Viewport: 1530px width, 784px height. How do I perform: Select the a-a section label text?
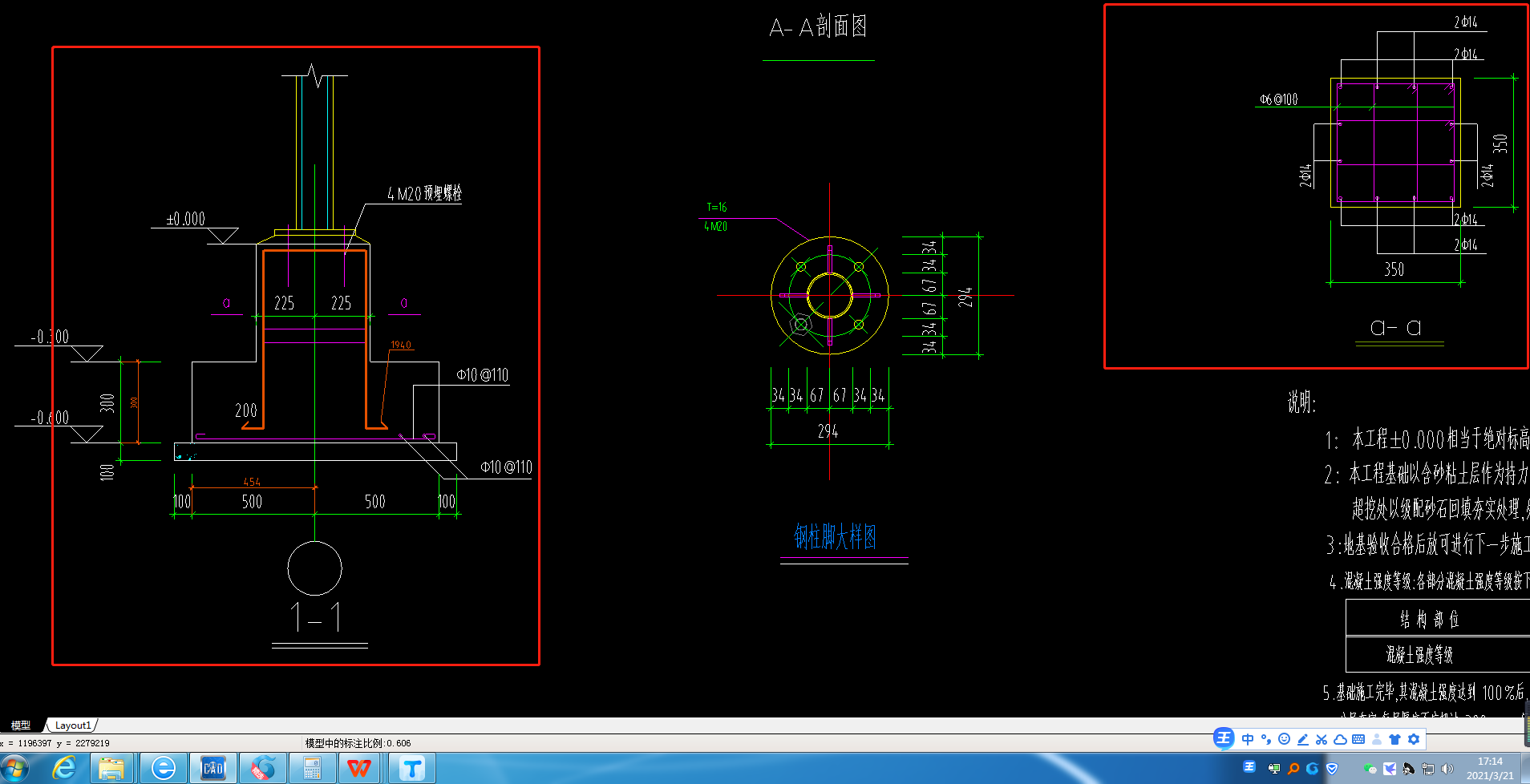tap(1396, 327)
